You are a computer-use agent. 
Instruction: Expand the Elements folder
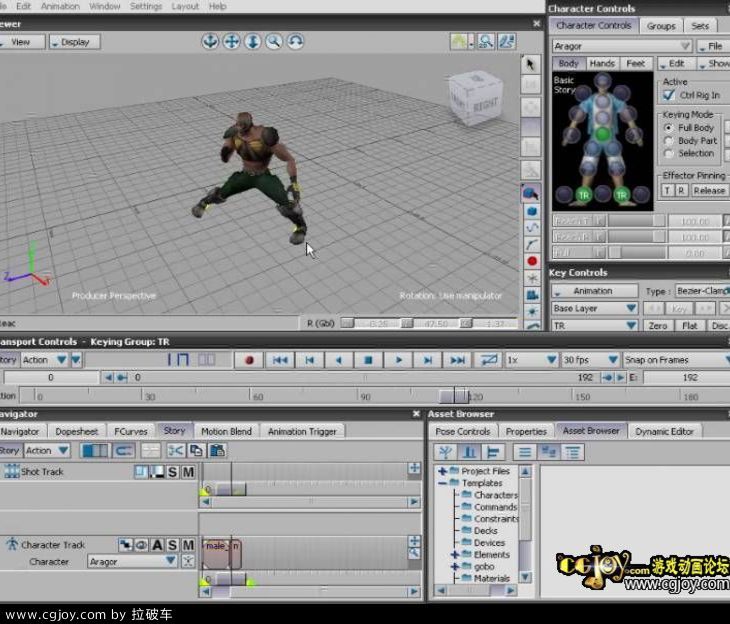[455, 555]
